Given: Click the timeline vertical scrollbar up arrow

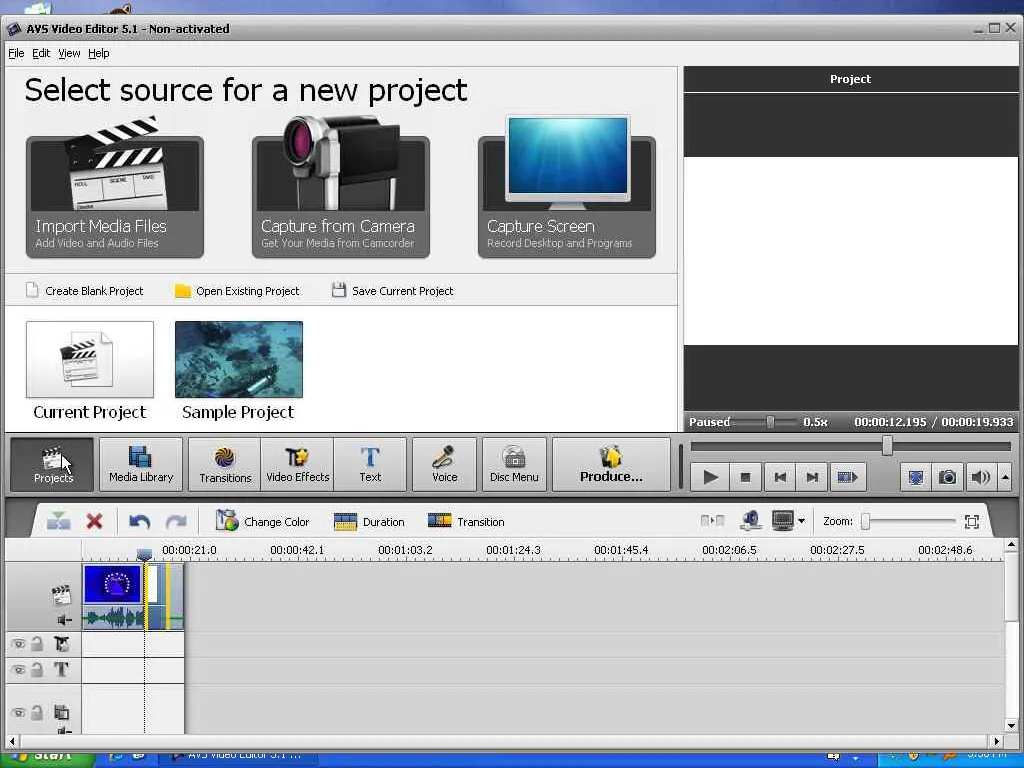Looking at the screenshot, I should 1011,545.
